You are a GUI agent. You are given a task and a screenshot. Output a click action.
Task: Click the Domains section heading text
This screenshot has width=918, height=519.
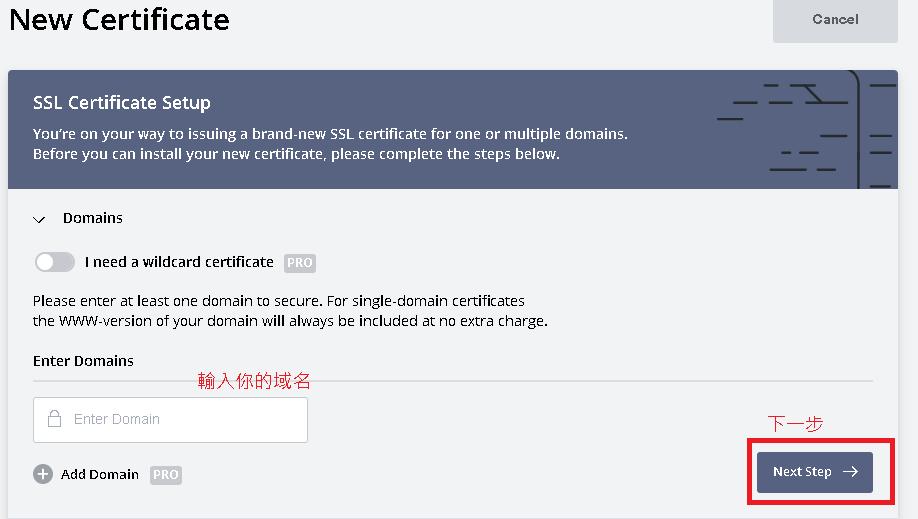pos(93,218)
